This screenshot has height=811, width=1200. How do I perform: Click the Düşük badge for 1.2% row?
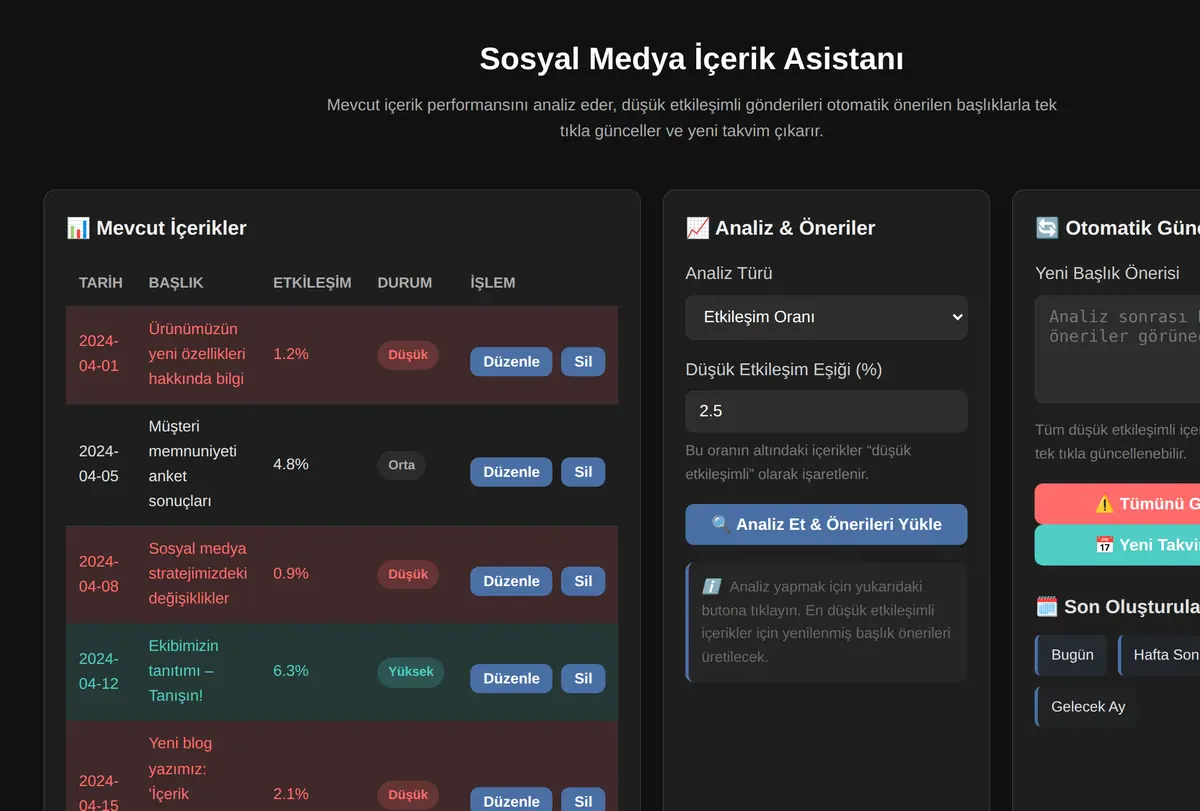point(408,355)
